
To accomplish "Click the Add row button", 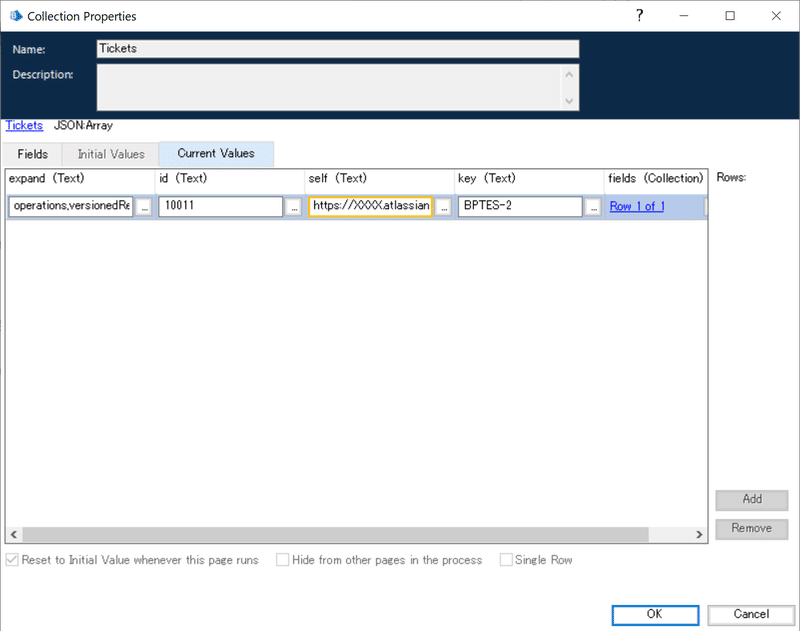I will click(752, 499).
